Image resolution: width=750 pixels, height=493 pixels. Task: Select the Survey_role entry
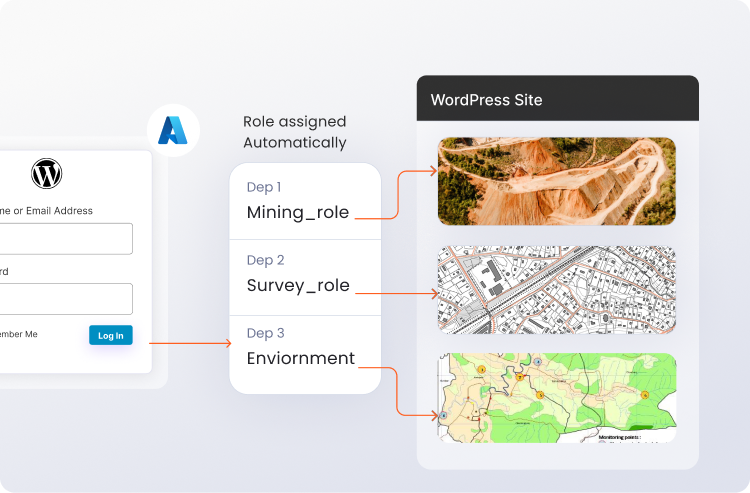[298, 285]
